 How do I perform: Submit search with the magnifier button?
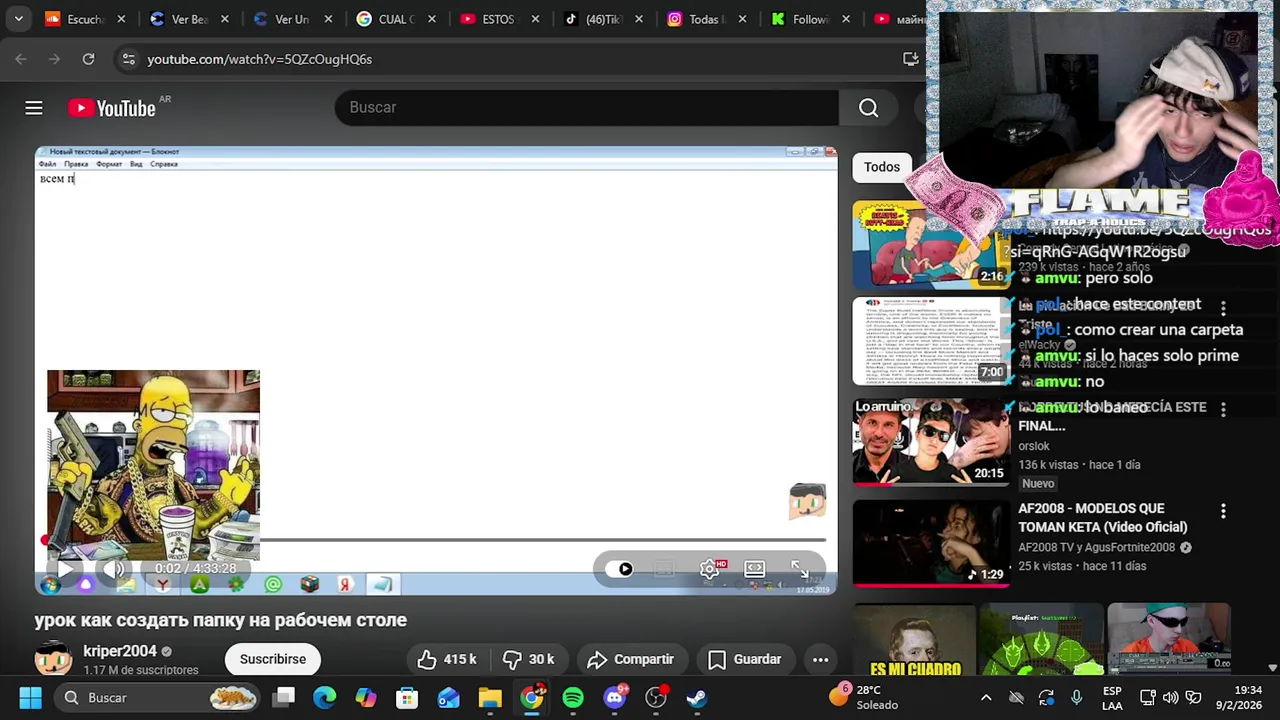[868, 108]
